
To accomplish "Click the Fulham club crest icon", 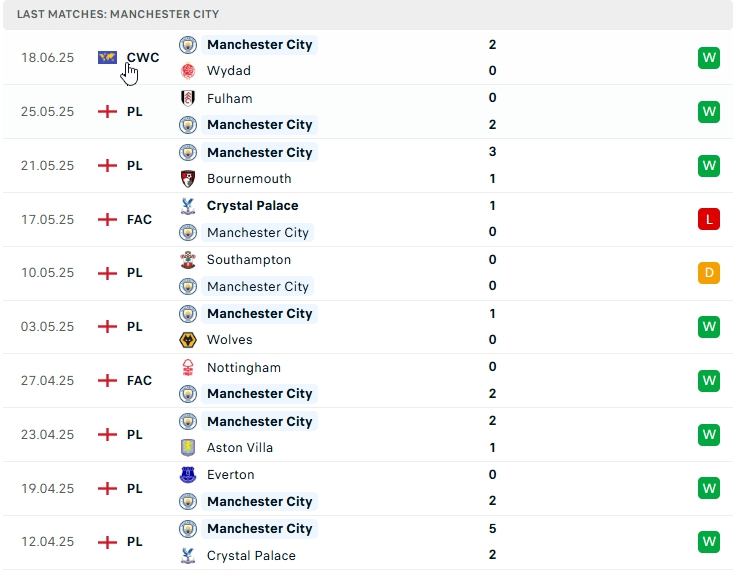I will pyautogui.click(x=188, y=98).
